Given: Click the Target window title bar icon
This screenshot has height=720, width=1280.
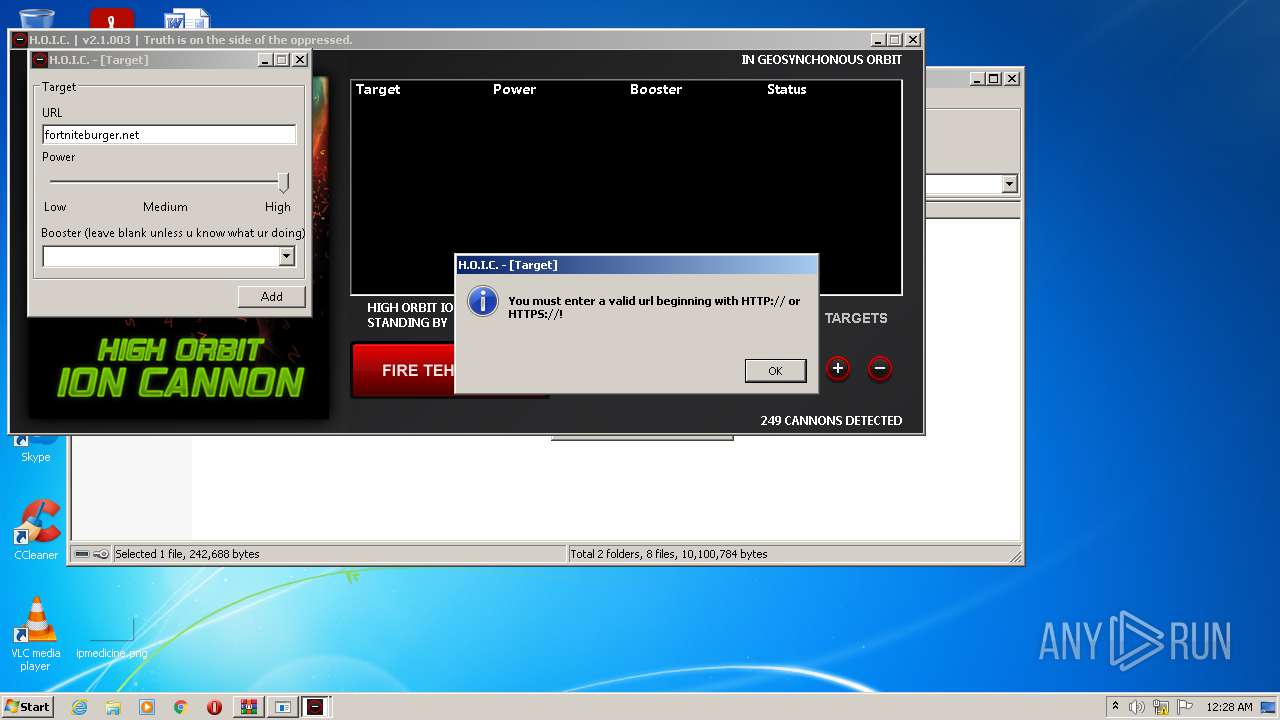Looking at the screenshot, I should click(x=40, y=60).
